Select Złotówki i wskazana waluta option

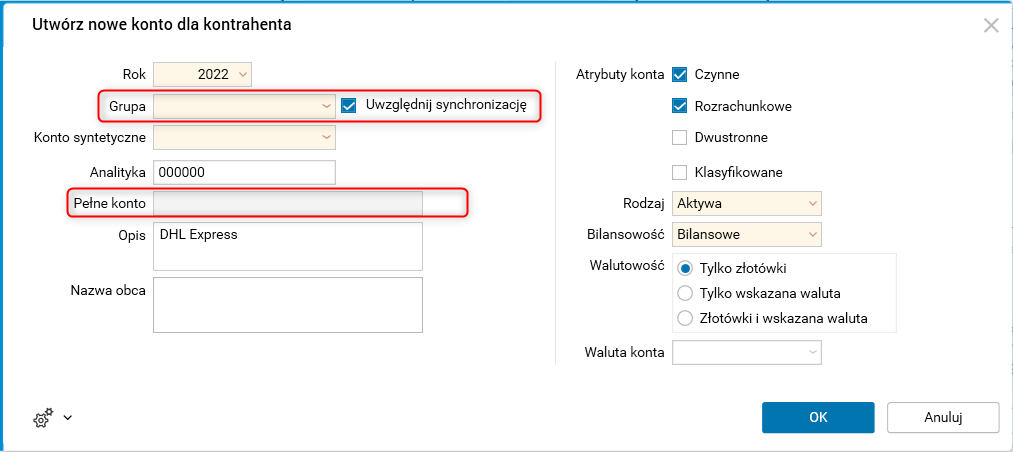click(x=685, y=318)
